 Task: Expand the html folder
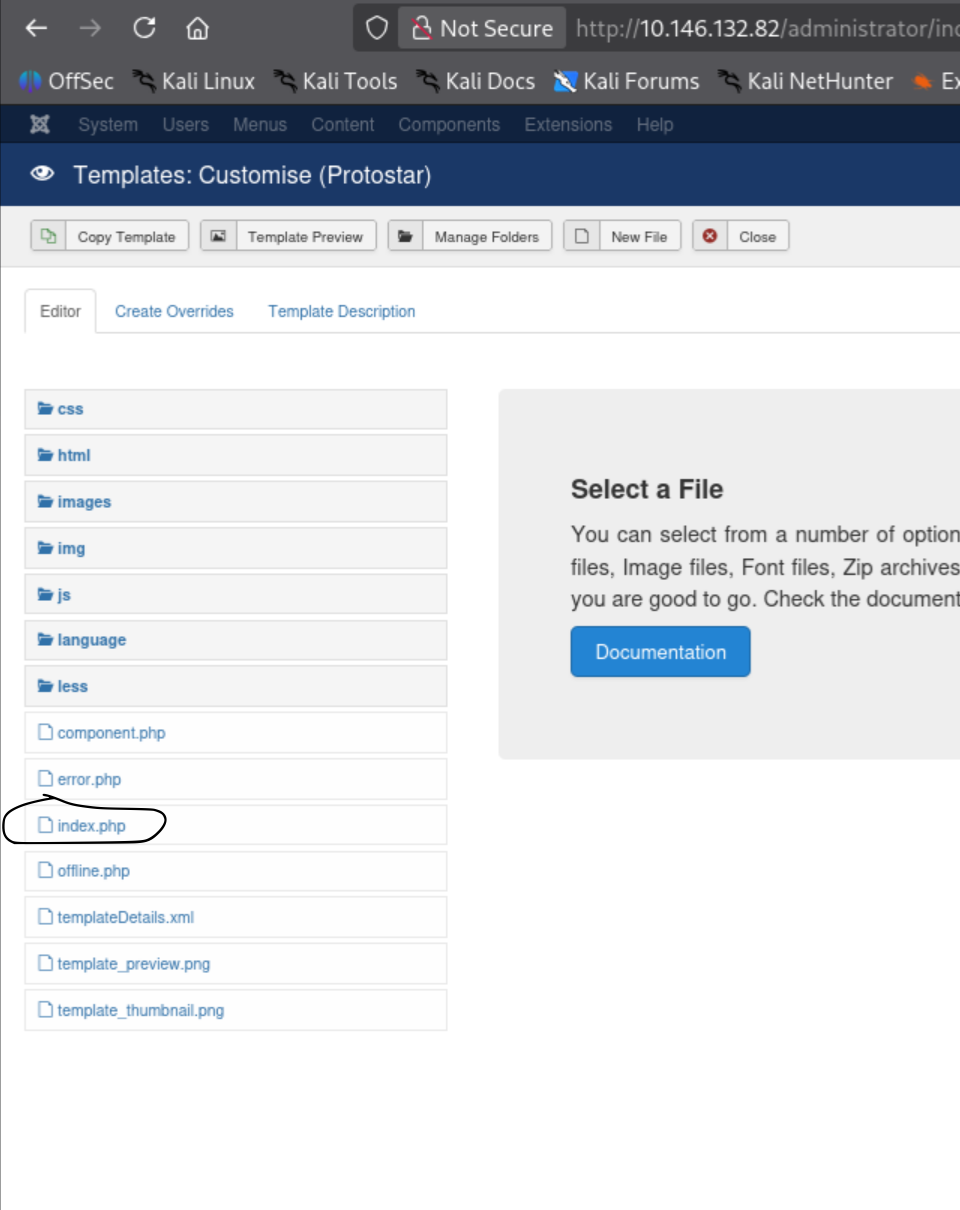(x=236, y=455)
